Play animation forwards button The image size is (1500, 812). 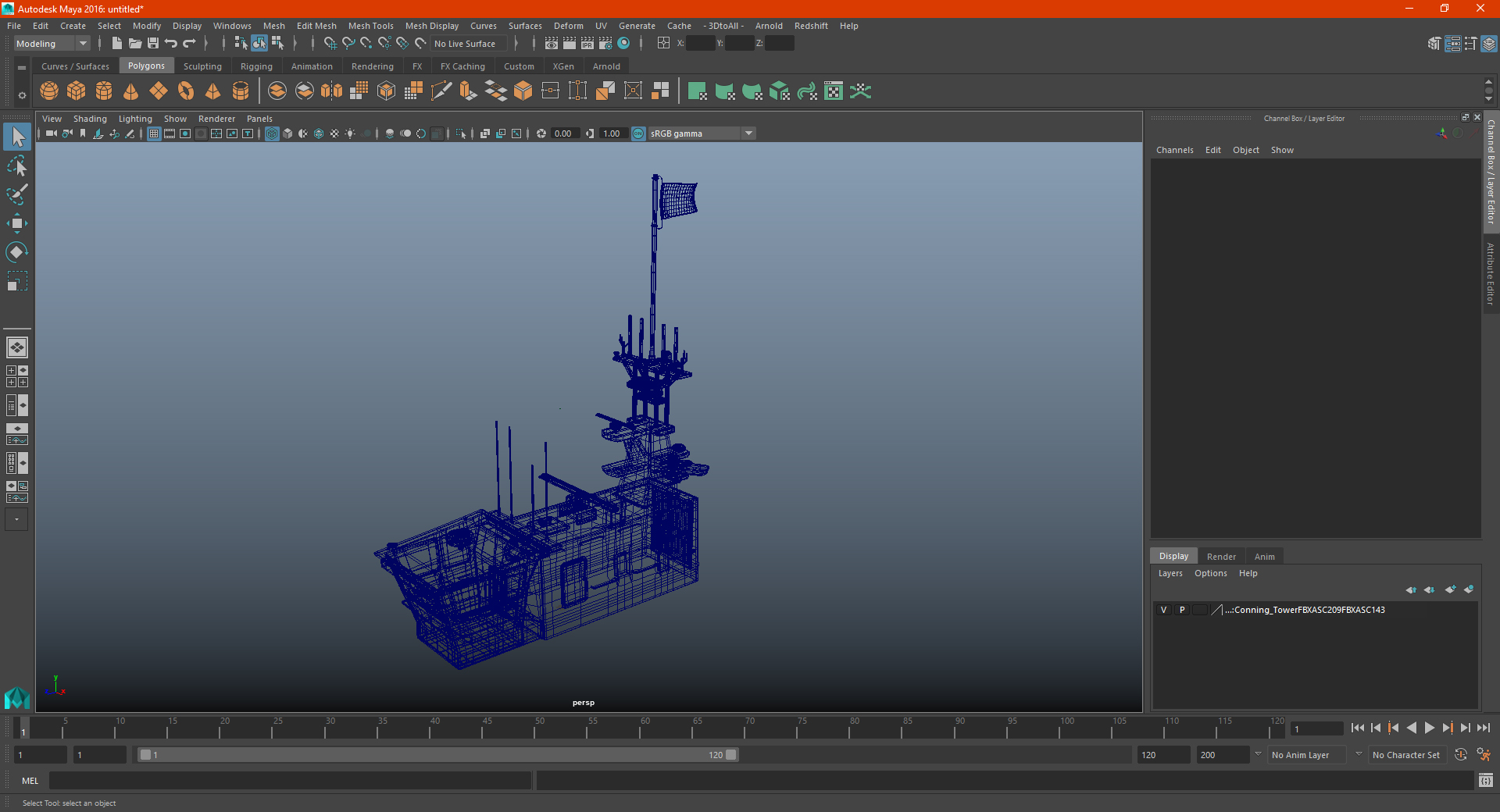pos(1429,728)
